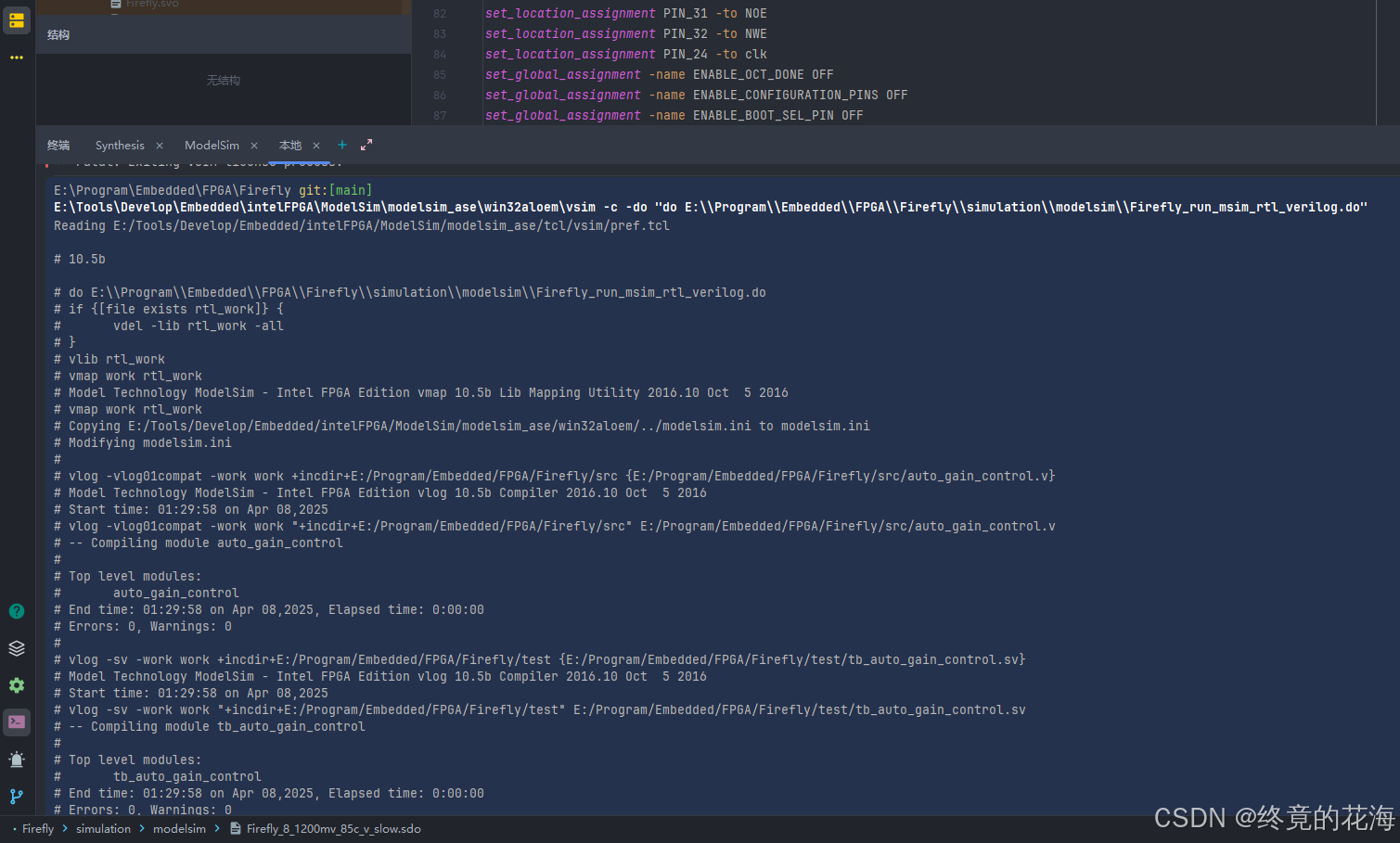Image resolution: width=1400 pixels, height=843 pixels.
Task: Expand chevron after Firefly breadcrumb
Action: (65, 829)
